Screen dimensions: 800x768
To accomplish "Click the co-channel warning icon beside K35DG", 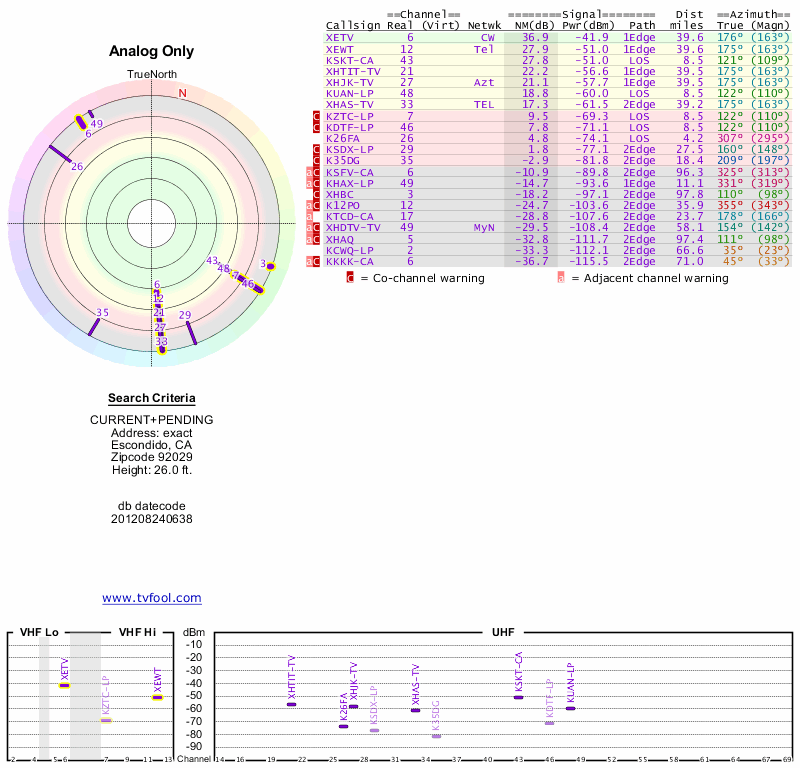I will pyautogui.click(x=317, y=160).
